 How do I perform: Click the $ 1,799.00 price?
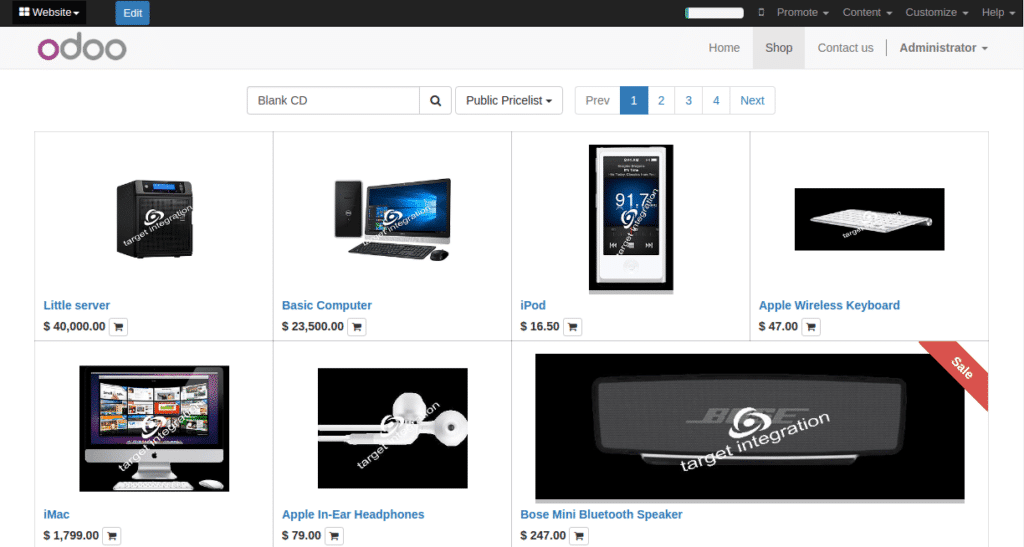pos(71,535)
